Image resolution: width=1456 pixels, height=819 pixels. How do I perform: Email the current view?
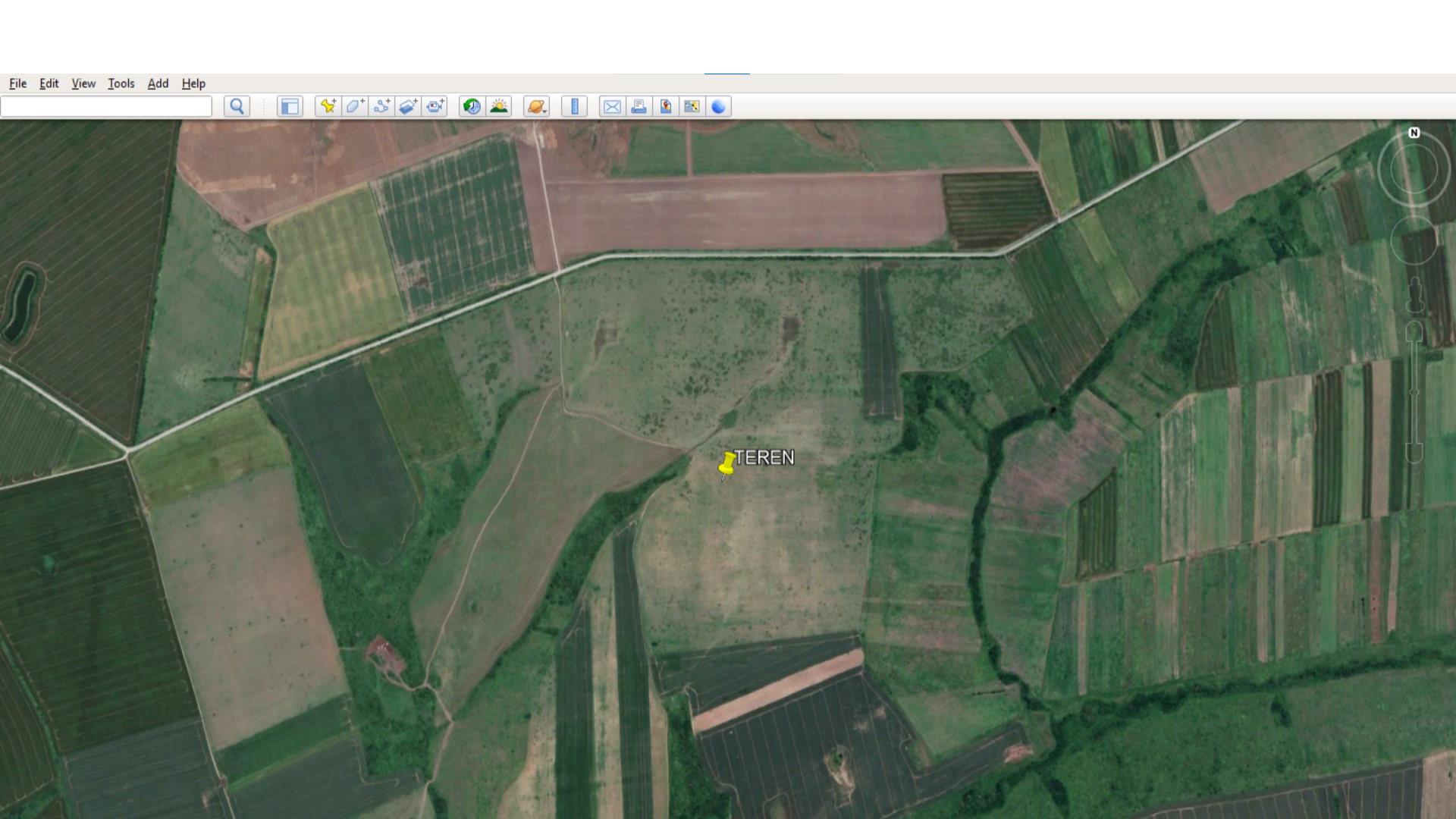[x=612, y=106]
